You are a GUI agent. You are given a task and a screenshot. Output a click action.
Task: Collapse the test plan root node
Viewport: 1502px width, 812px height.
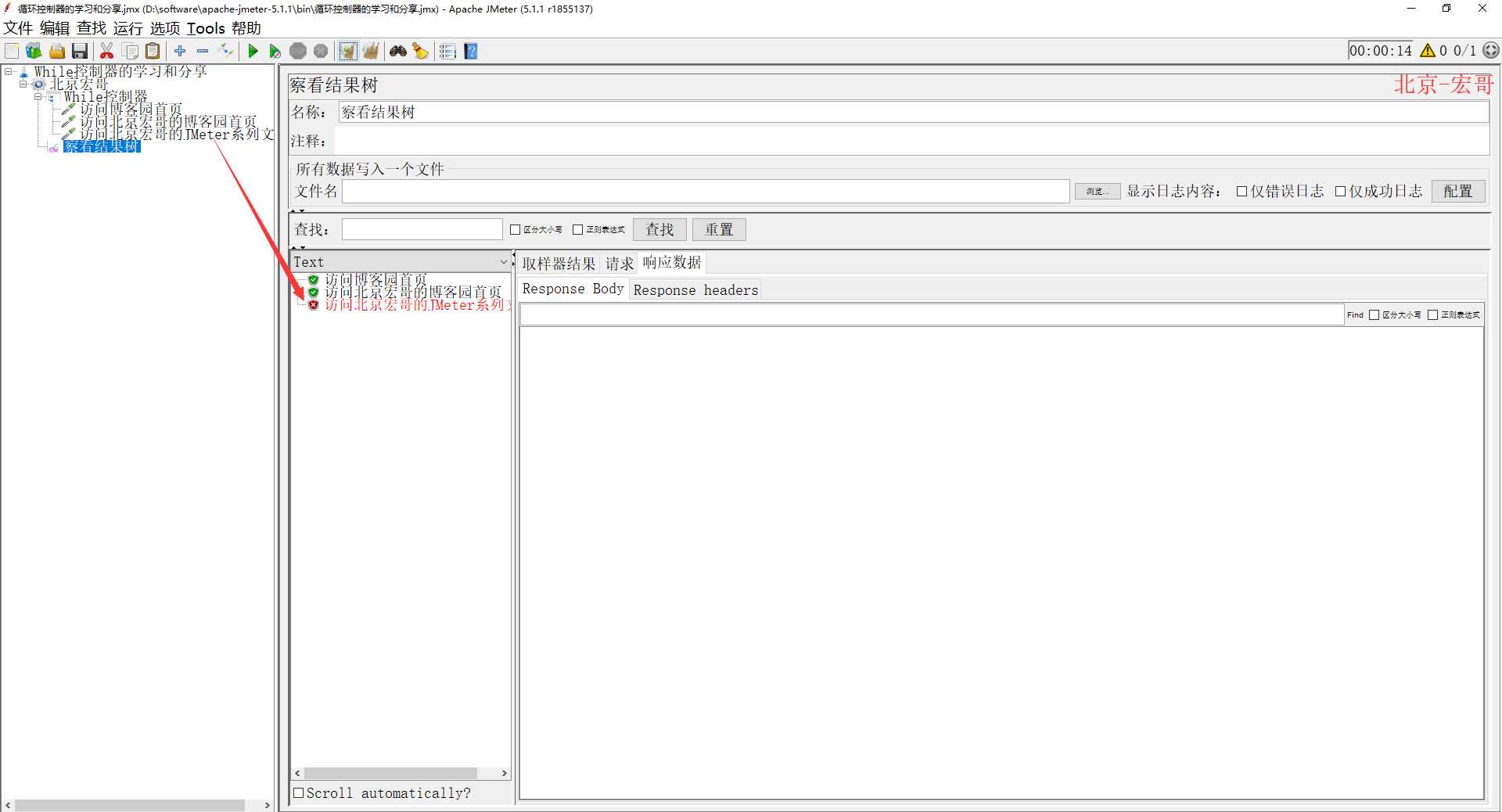[9, 71]
